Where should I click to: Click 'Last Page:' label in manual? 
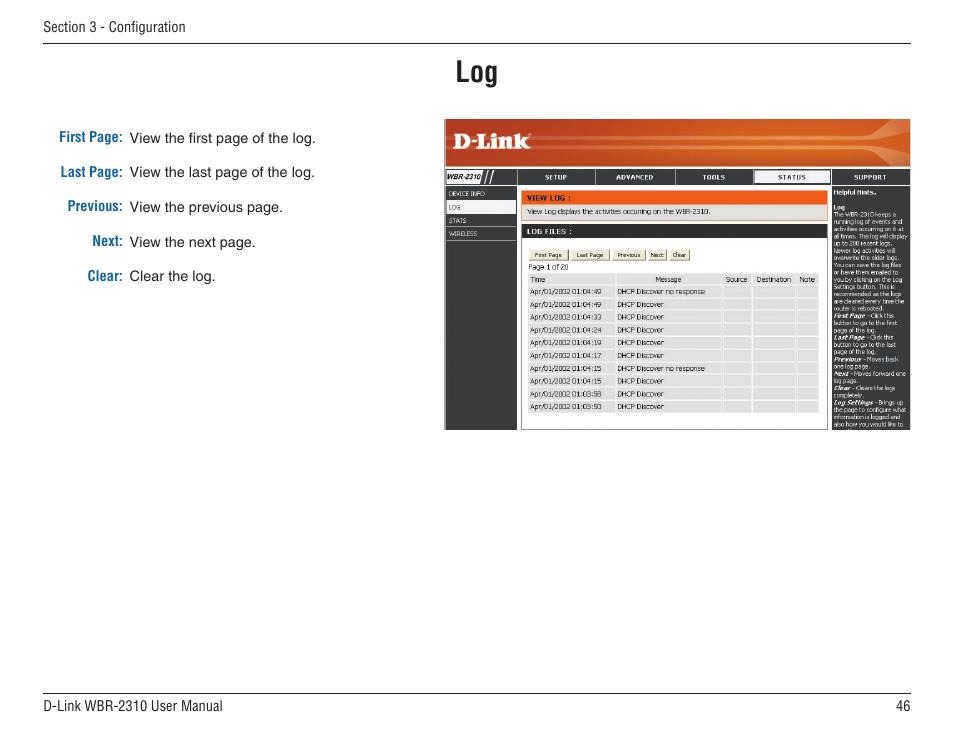(x=91, y=172)
